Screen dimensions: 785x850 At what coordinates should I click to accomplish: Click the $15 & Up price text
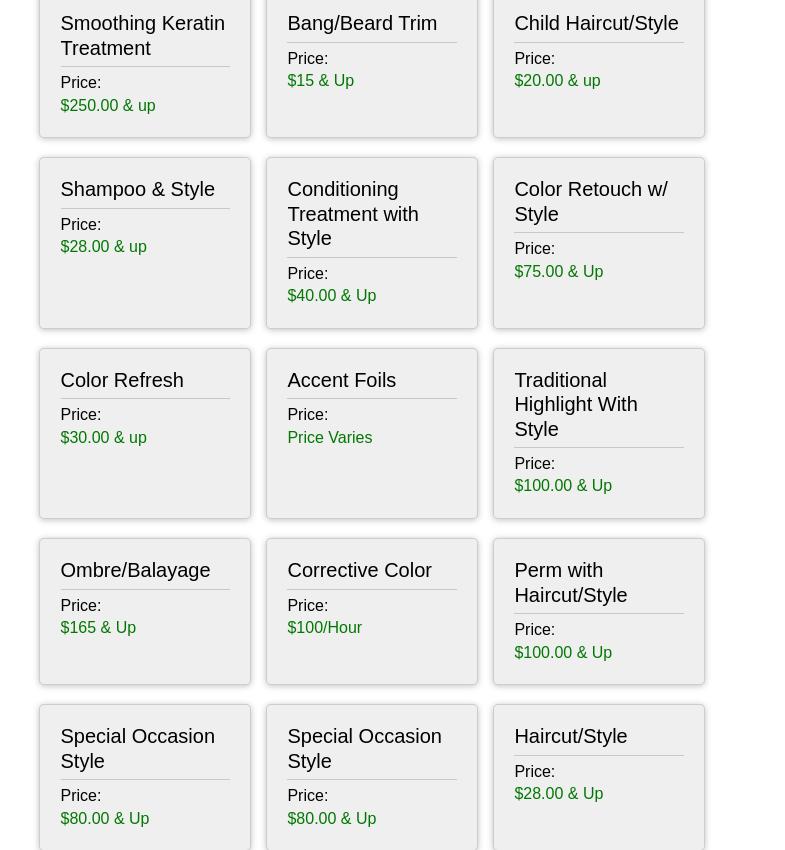tap(320, 81)
